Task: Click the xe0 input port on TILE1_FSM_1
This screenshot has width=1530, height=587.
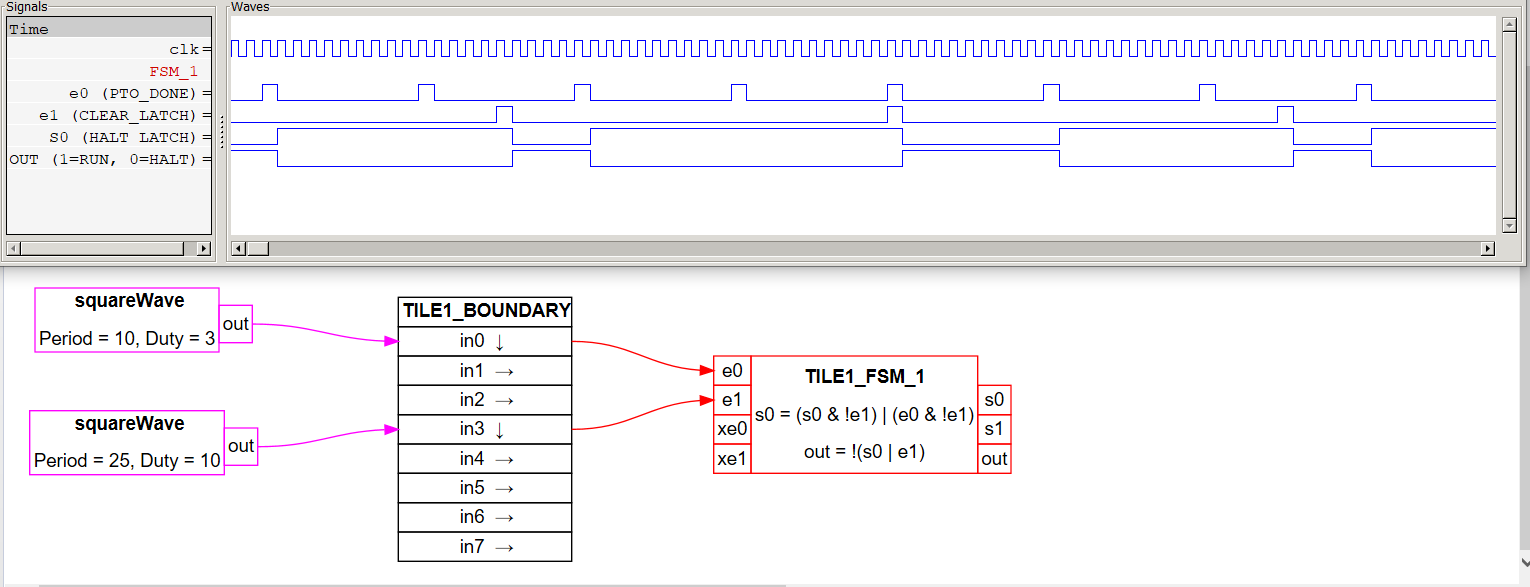Action: tap(732, 429)
